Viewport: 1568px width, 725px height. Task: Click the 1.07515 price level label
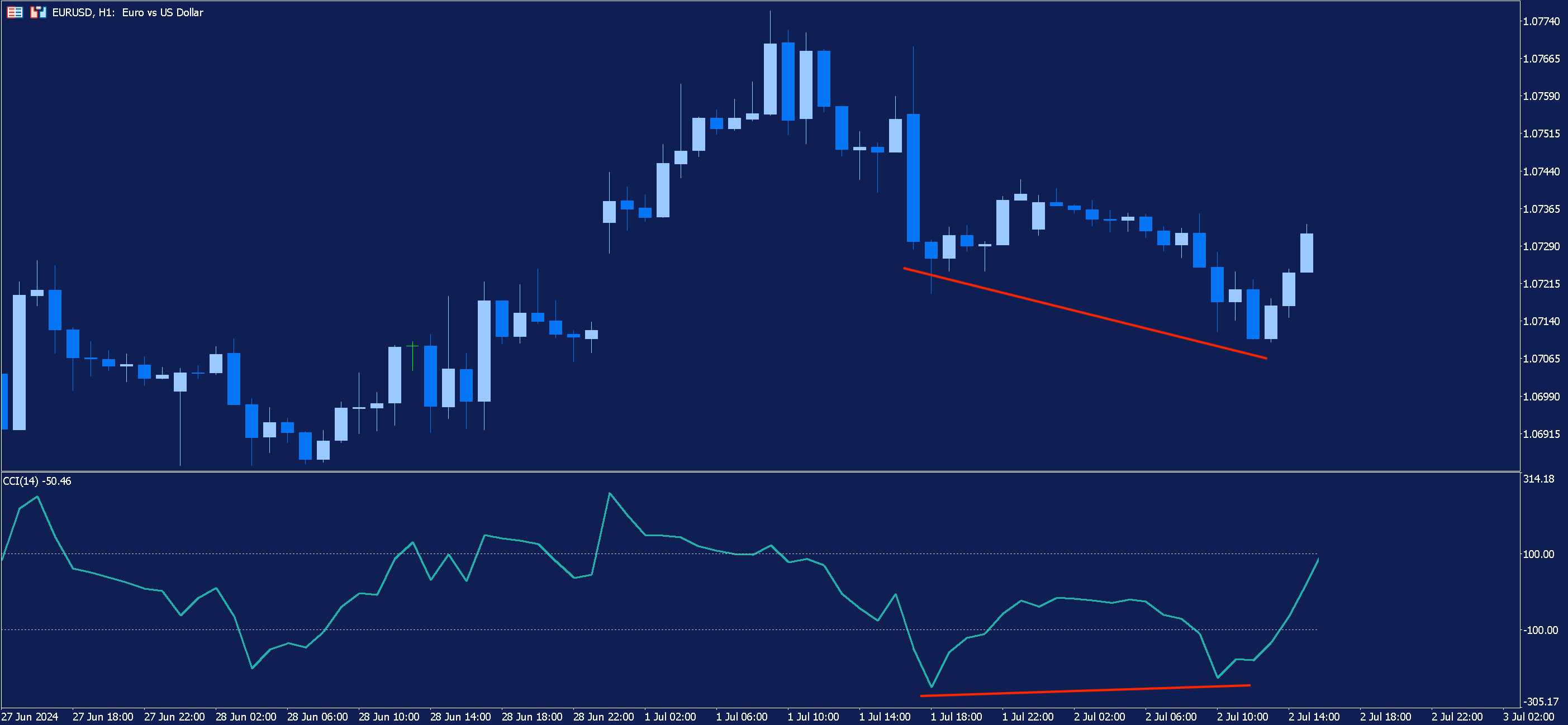tap(1541, 134)
